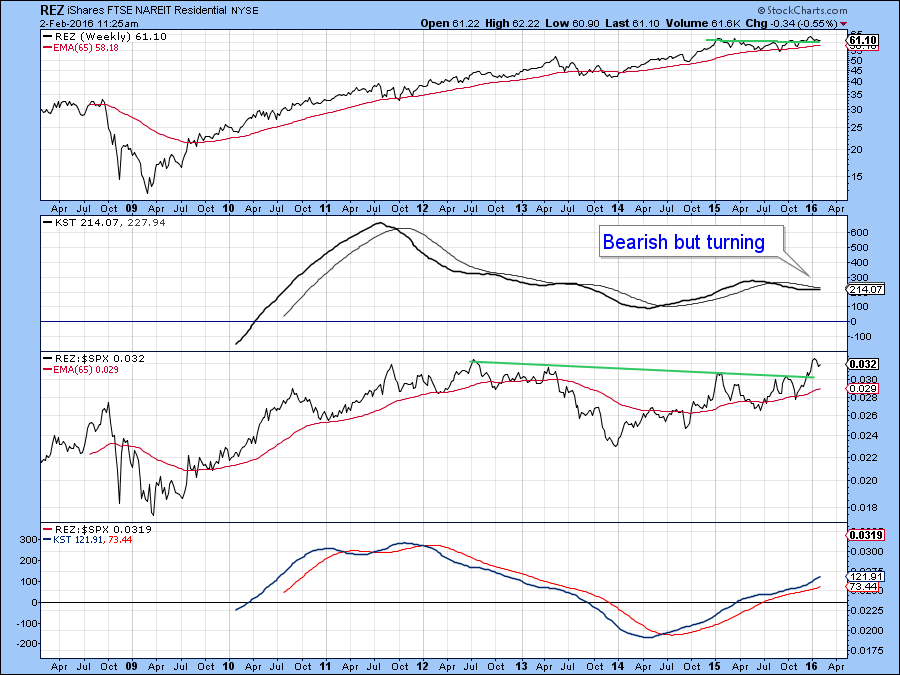Click the EMA(65) 58.18 legend entry
This screenshot has height=675, width=900.
point(81,48)
